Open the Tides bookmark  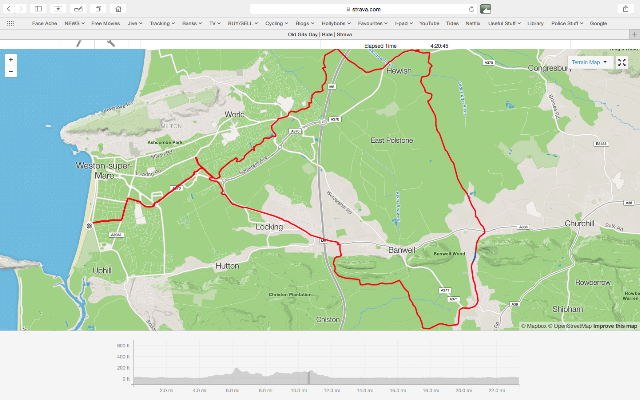pos(452,23)
